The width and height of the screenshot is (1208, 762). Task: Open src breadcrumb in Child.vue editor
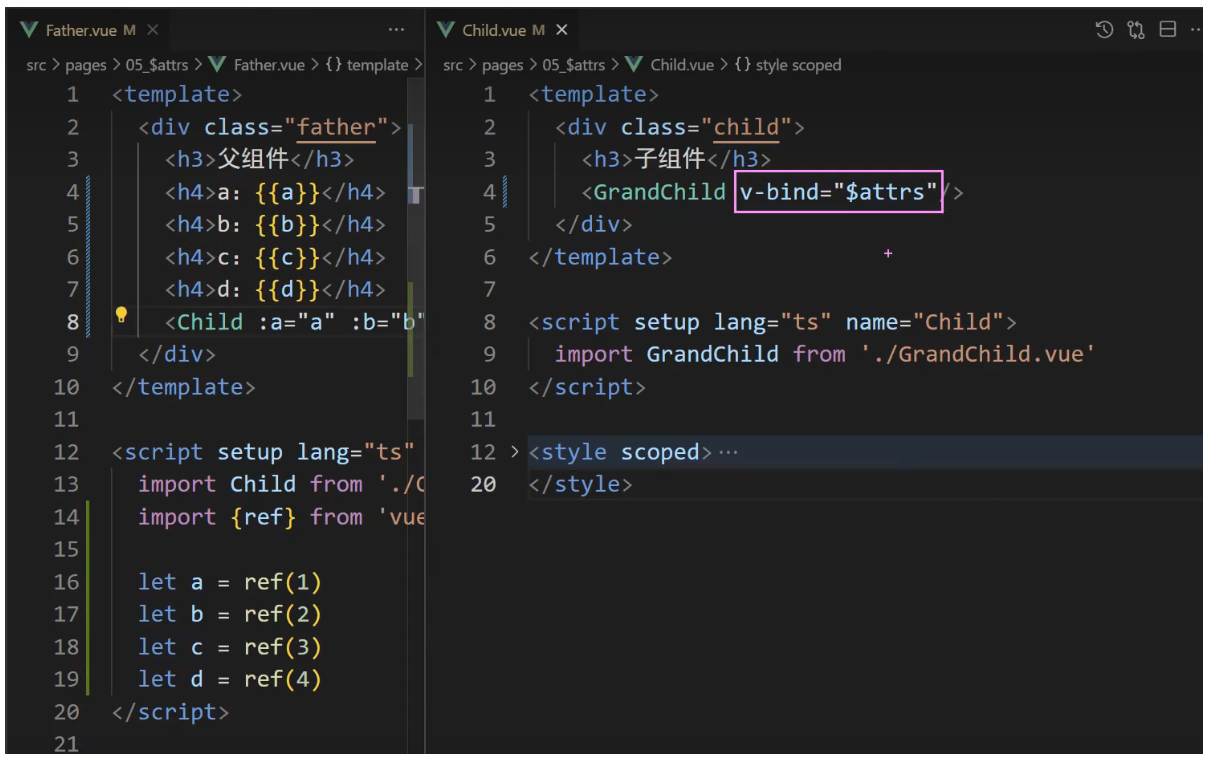click(453, 65)
